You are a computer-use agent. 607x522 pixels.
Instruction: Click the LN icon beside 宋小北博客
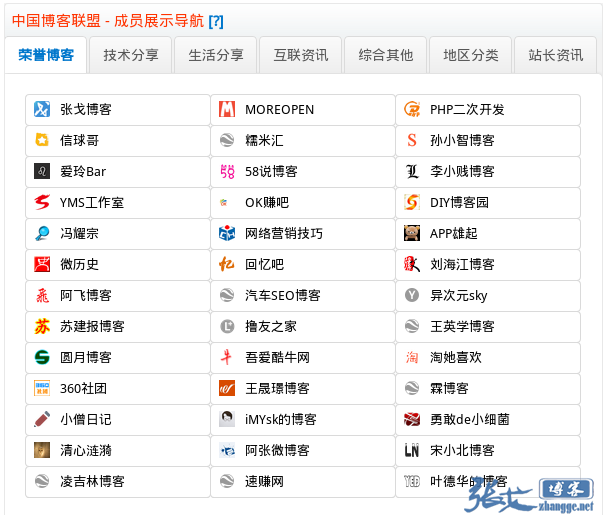pyautogui.click(x=412, y=450)
